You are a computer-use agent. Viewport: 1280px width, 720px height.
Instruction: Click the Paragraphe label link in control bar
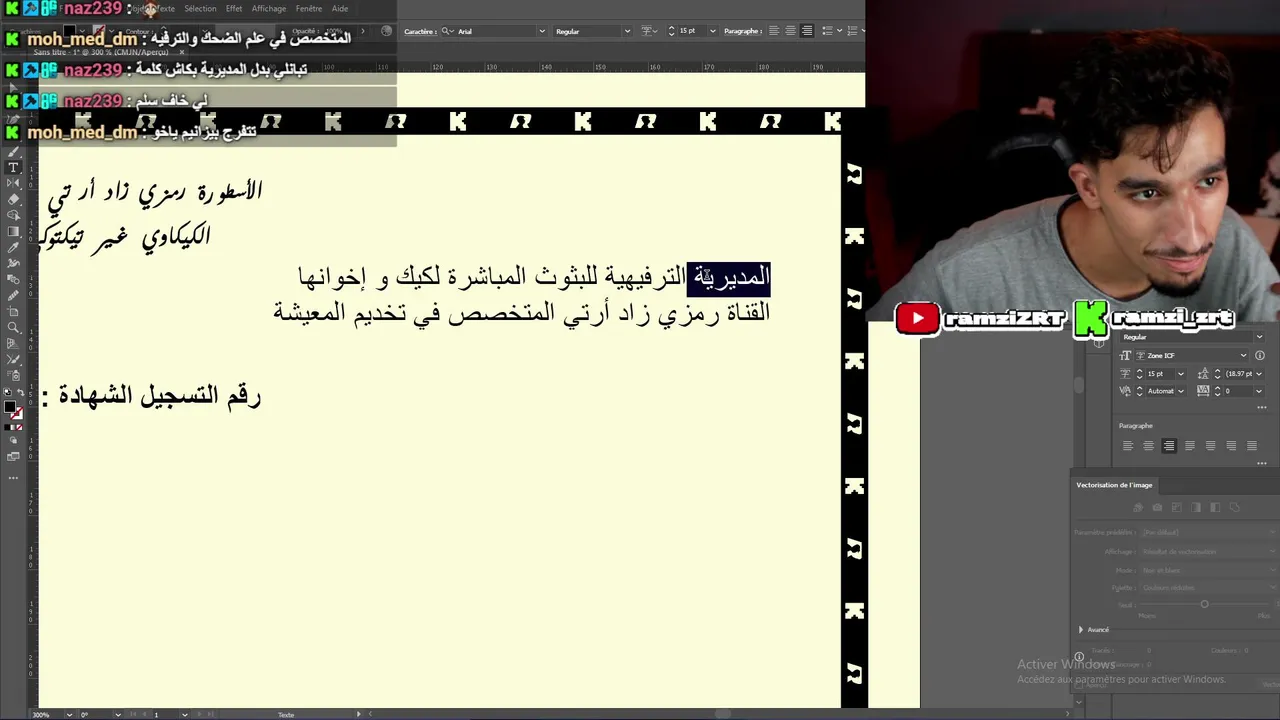742,31
